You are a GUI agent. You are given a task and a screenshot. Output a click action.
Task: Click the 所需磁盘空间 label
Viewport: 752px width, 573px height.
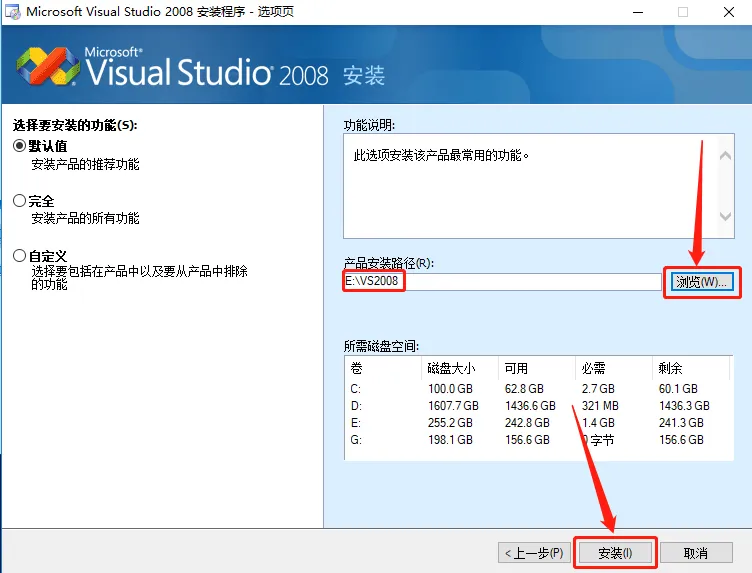pyautogui.click(x=381, y=346)
